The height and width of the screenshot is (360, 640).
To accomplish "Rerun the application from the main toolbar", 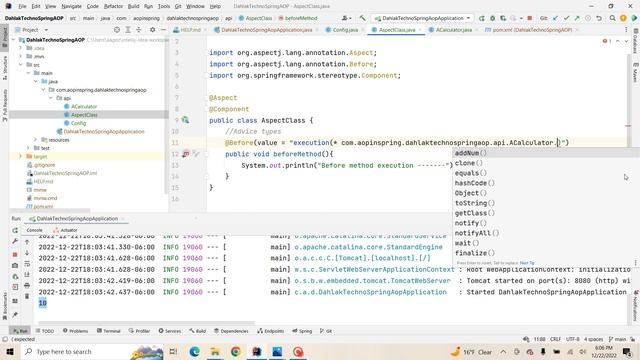I will (x=482, y=18).
